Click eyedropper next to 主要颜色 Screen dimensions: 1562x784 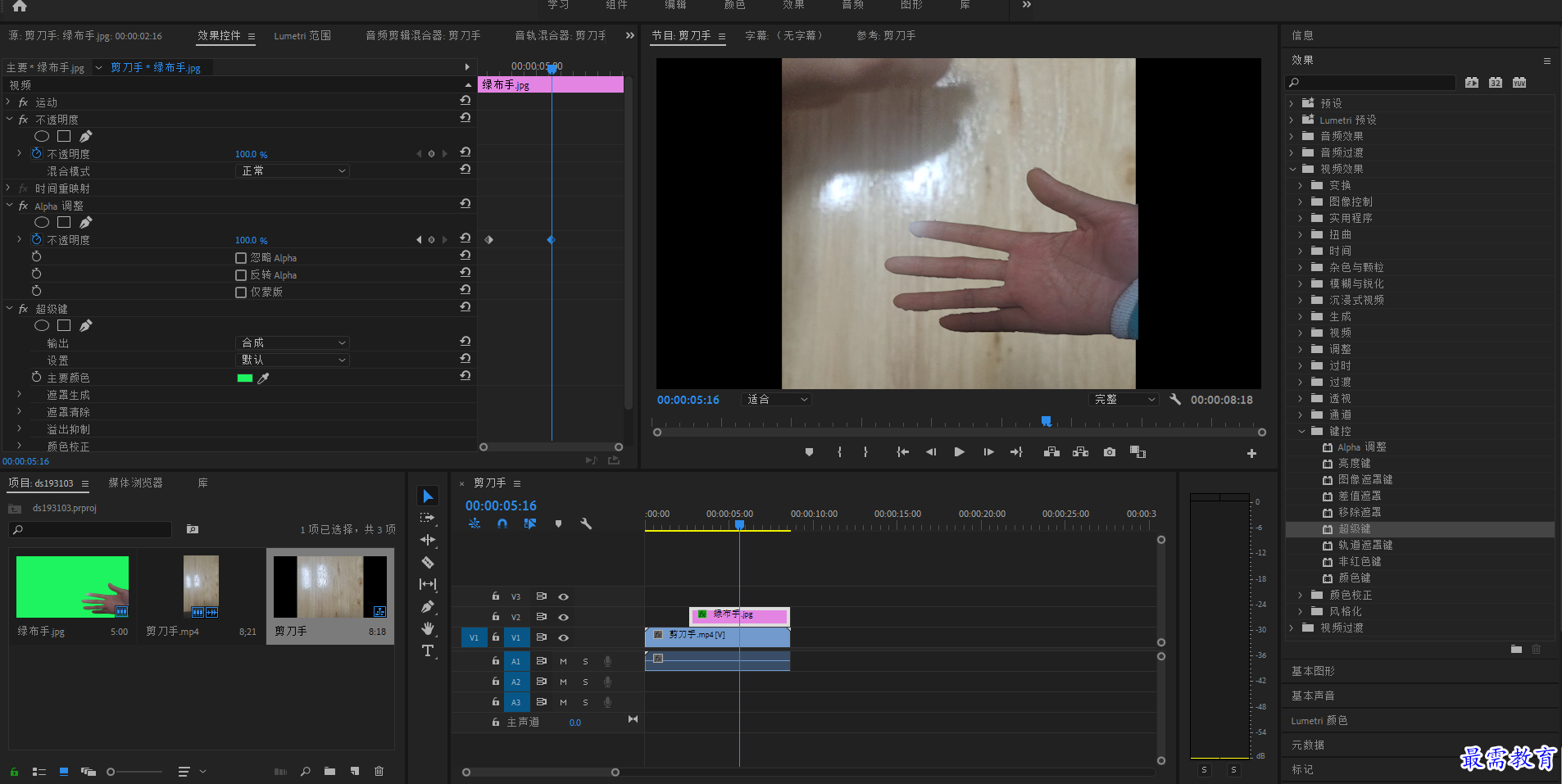tap(263, 378)
